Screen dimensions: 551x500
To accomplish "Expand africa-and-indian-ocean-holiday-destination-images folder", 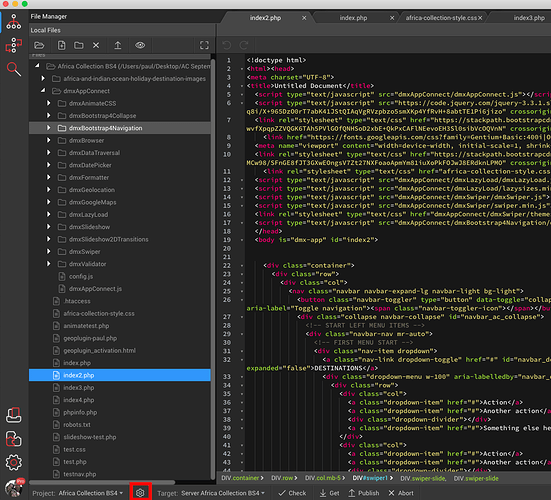I will pyautogui.click(x=43, y=78).
